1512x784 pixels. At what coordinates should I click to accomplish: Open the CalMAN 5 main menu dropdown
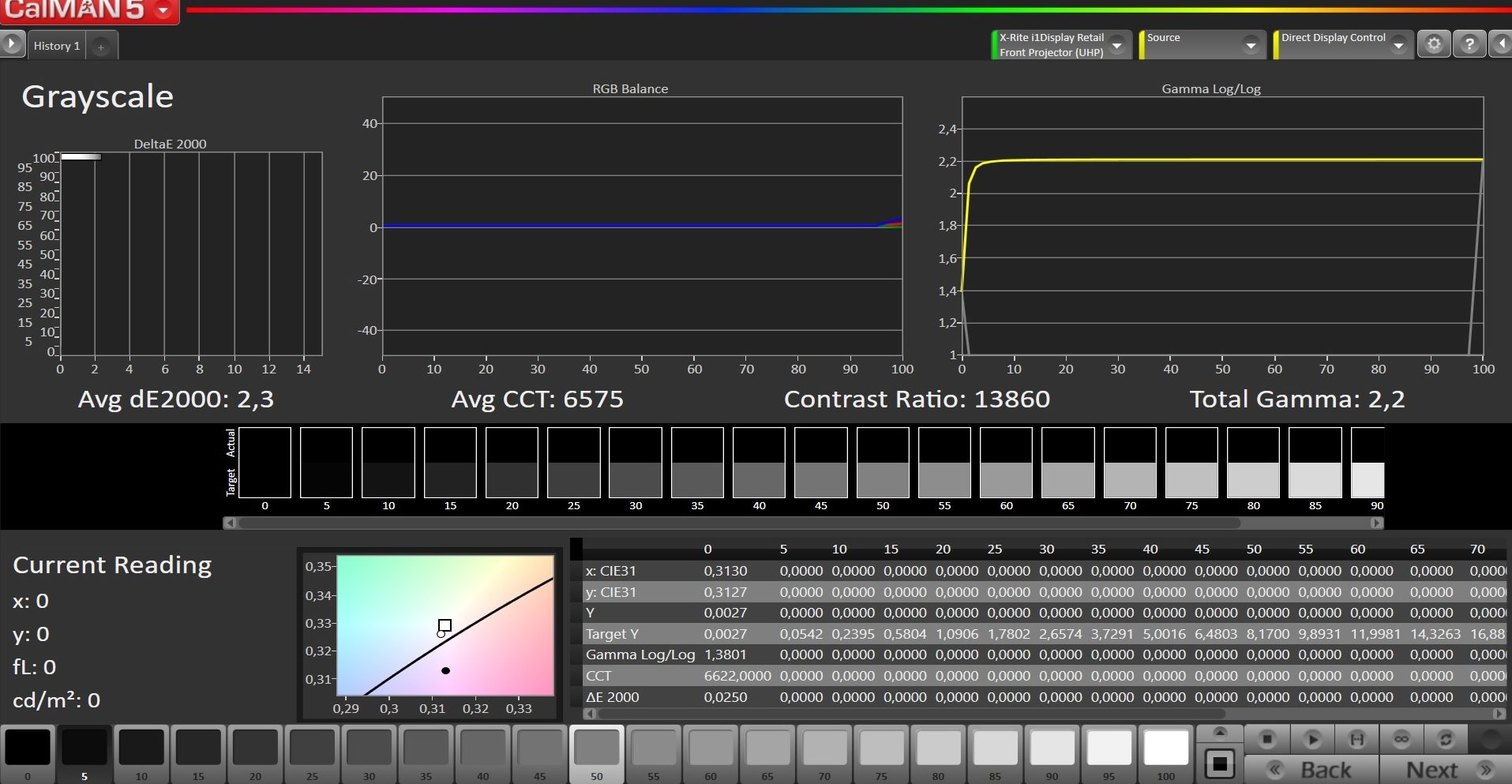pos(163,11)
